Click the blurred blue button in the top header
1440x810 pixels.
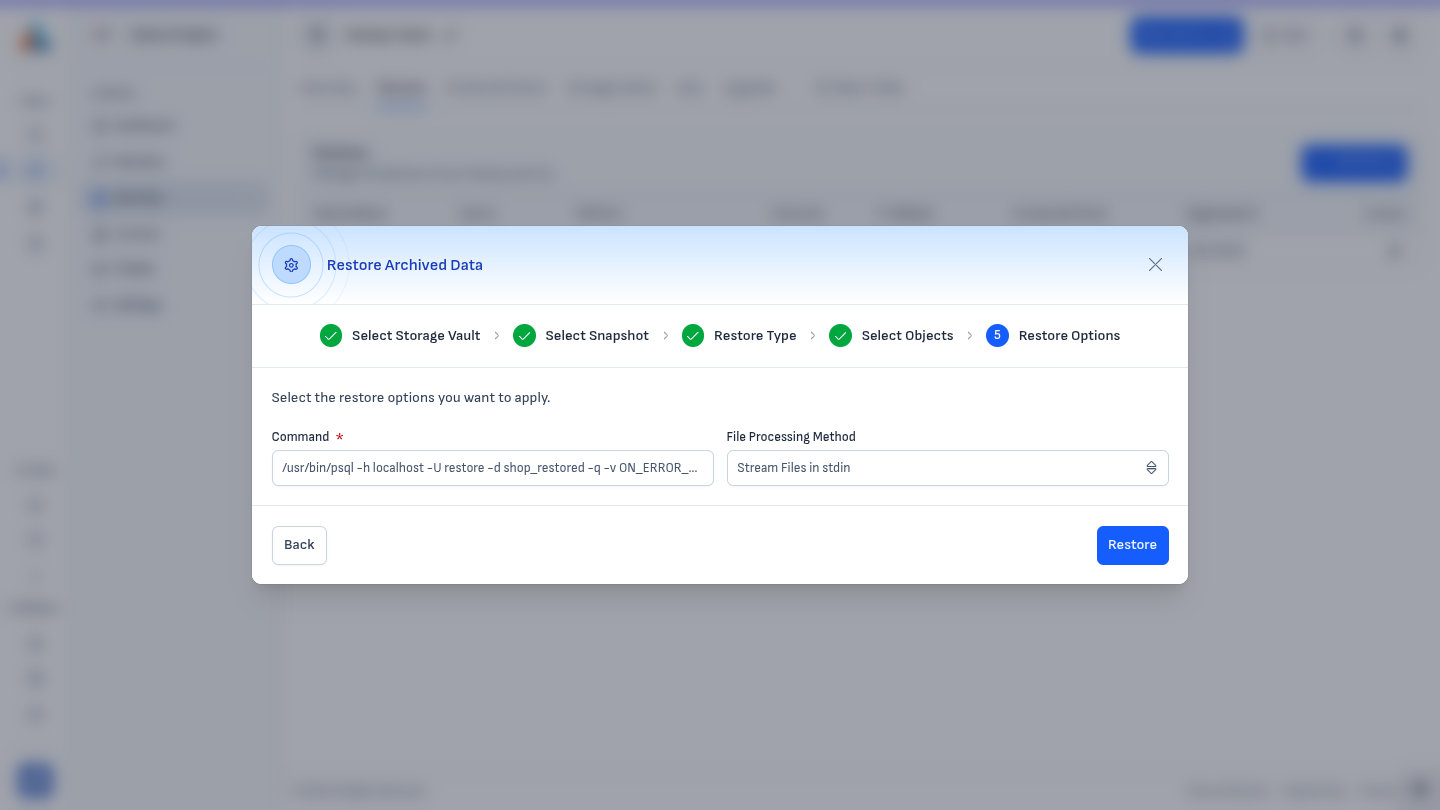coord(1186,36)
